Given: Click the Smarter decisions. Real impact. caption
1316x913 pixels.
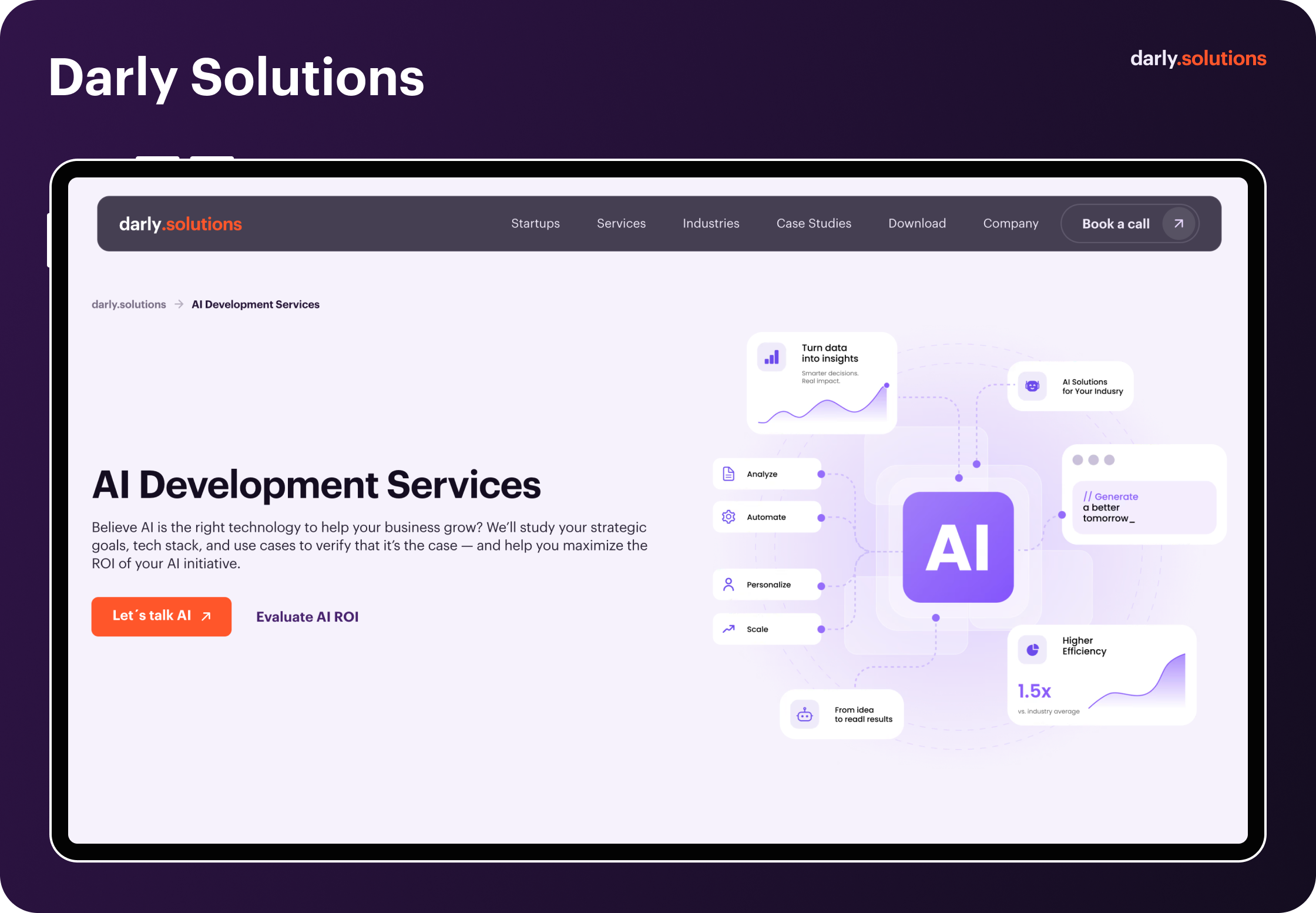Looking at the screenshot, I should [830, 377].
